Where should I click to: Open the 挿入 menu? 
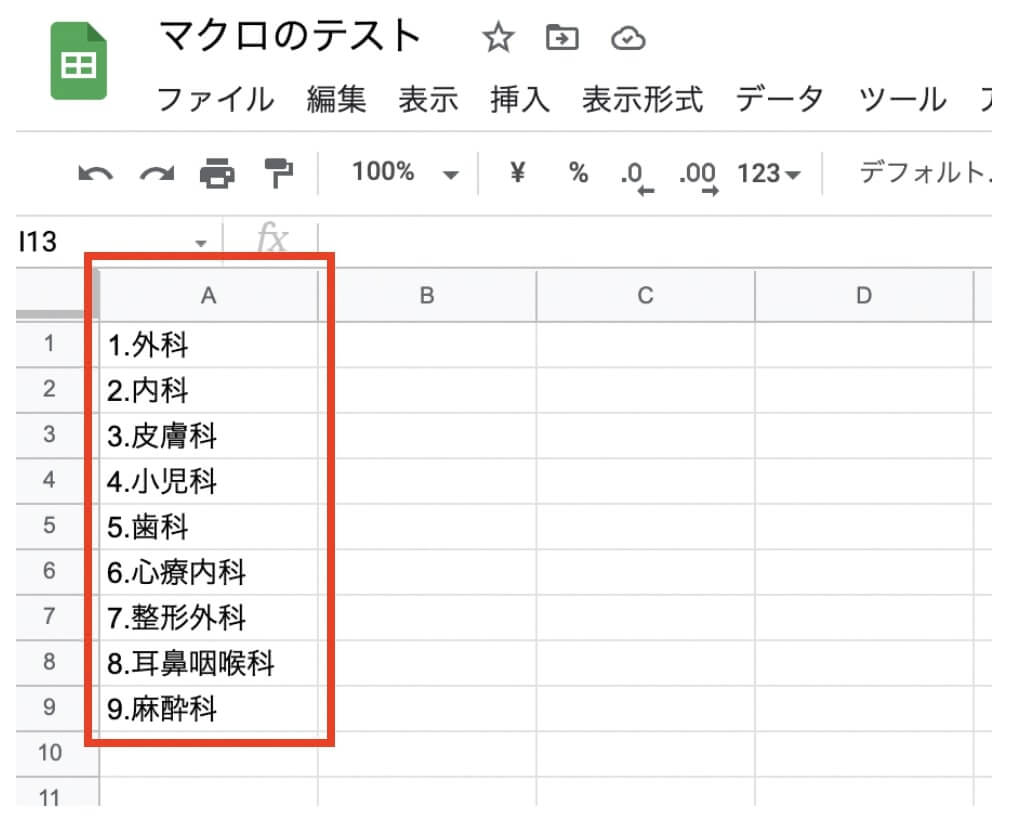(x=520, y=100)
